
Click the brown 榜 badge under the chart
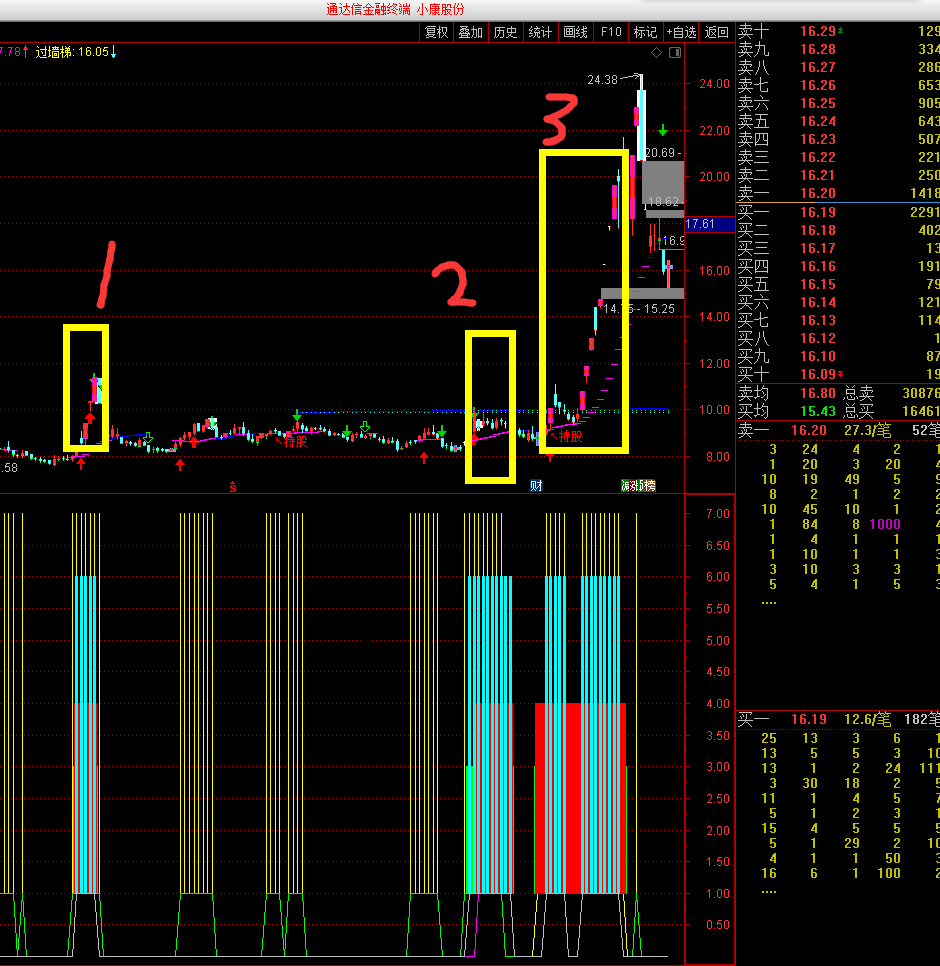[650, 485]
